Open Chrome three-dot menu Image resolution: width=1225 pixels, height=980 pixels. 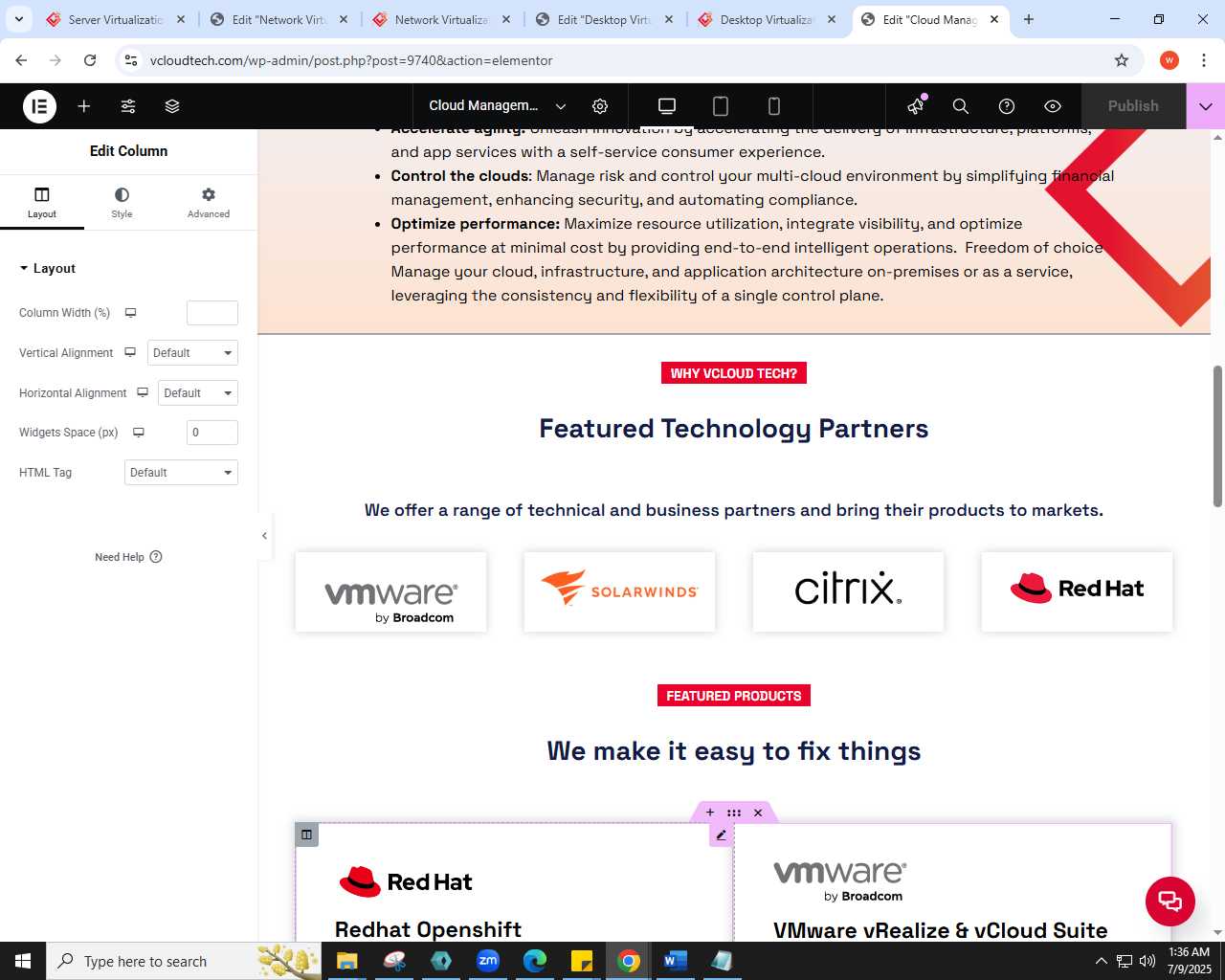pyautogui.click(x=1204, y=60)
